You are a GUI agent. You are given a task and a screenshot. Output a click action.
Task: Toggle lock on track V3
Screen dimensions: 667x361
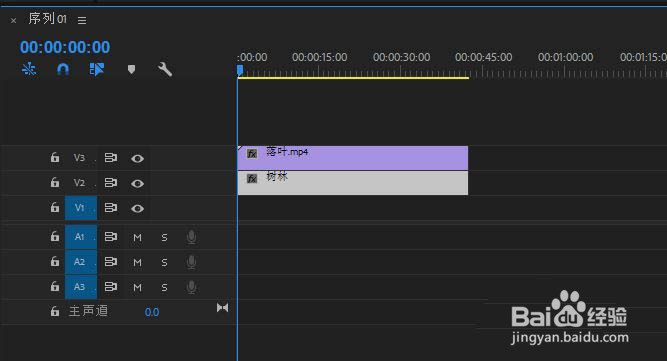(55, 158)
